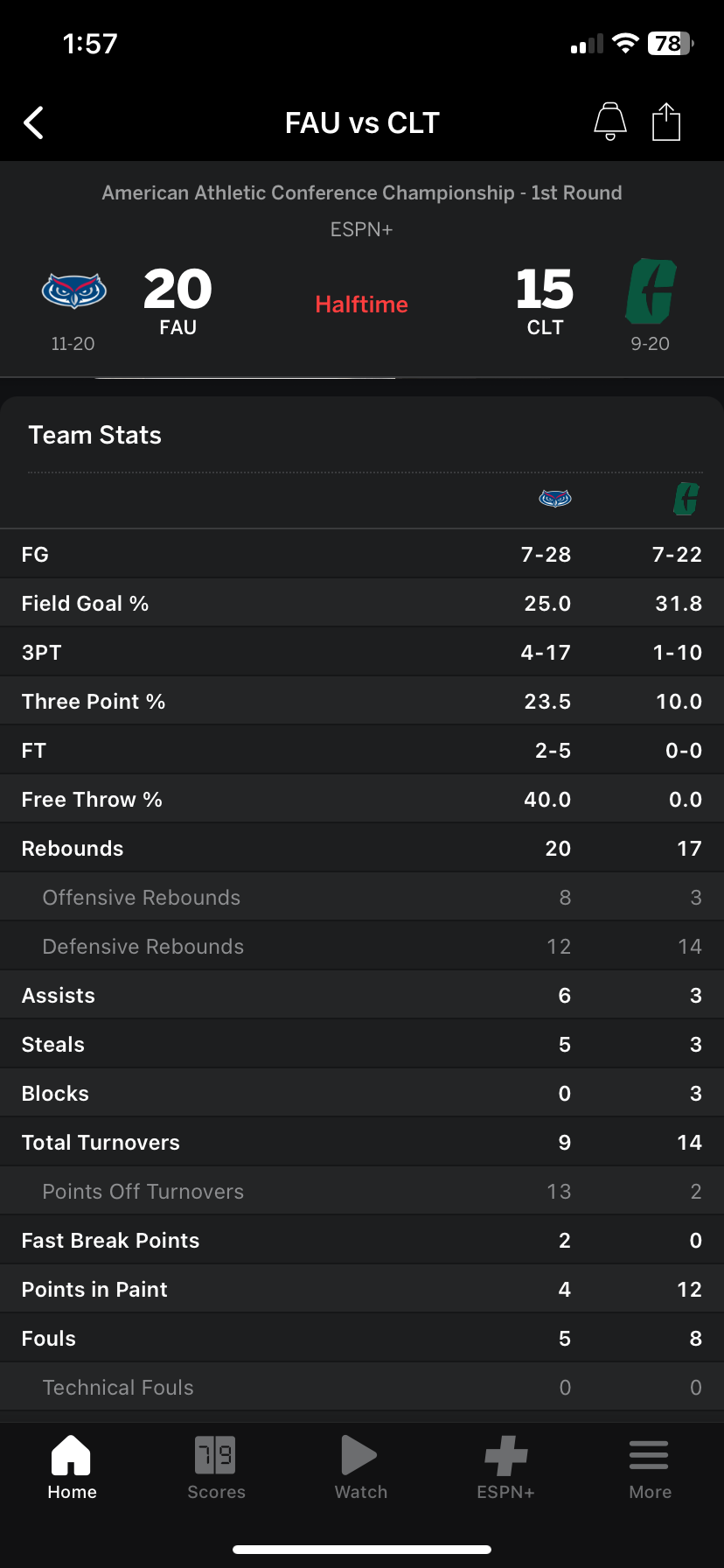This screenshot has width=724, height=1568.
Task: Open FAU Owls team logo in scoreboard
Action: [74, 290]
